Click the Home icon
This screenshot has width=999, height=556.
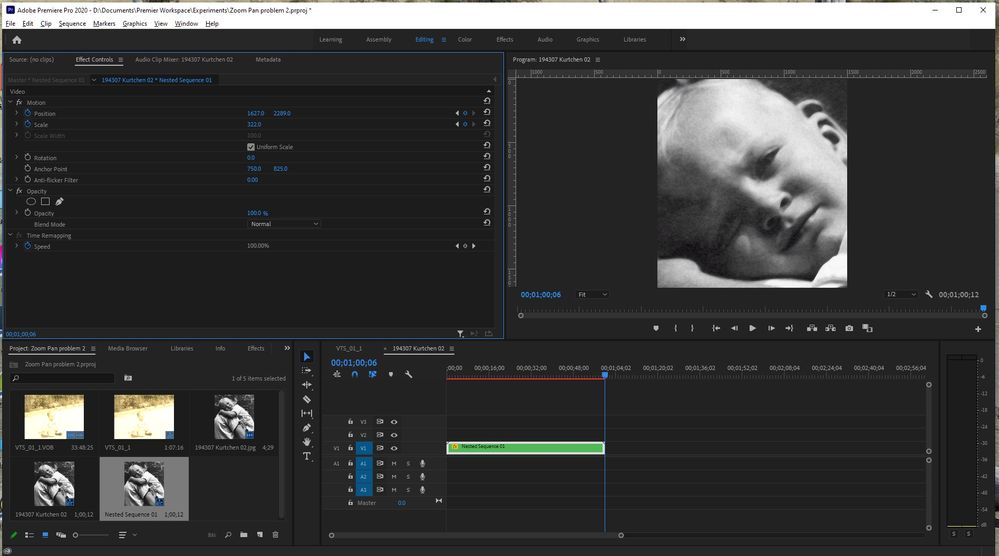click(16, 40)
